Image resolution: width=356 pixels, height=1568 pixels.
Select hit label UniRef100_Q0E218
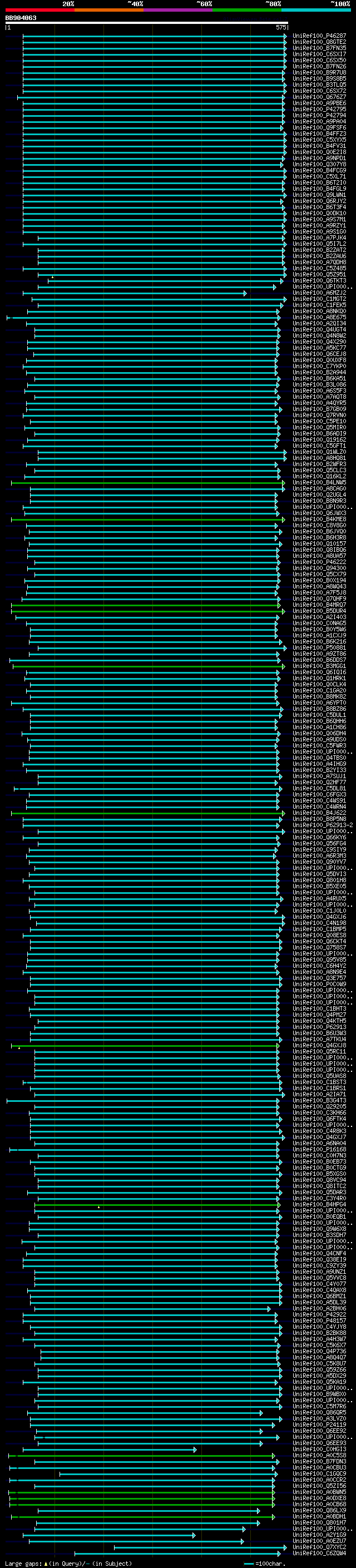click(319, 152)
